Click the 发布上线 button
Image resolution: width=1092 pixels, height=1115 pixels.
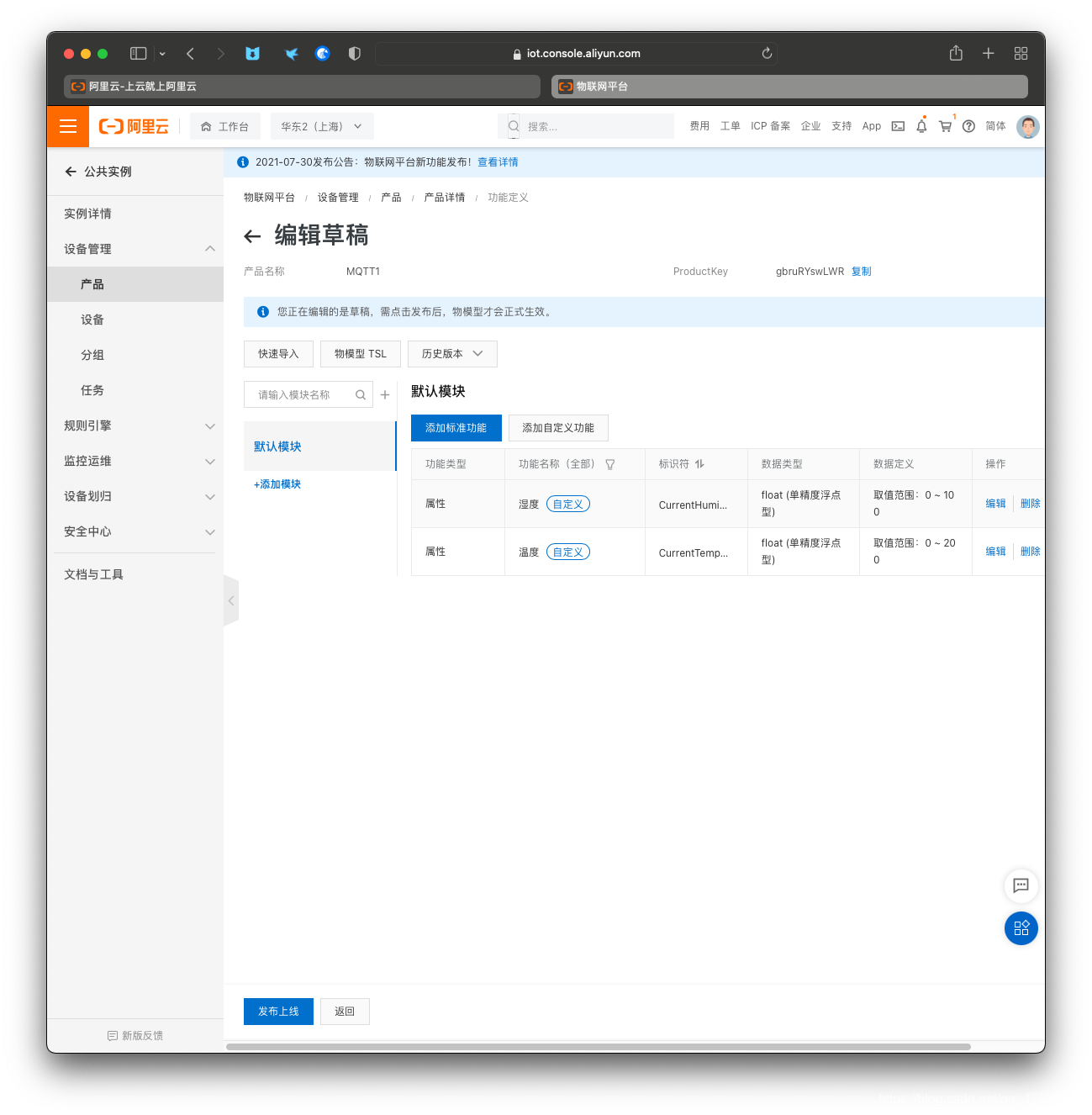click(x=278, y=1012)
